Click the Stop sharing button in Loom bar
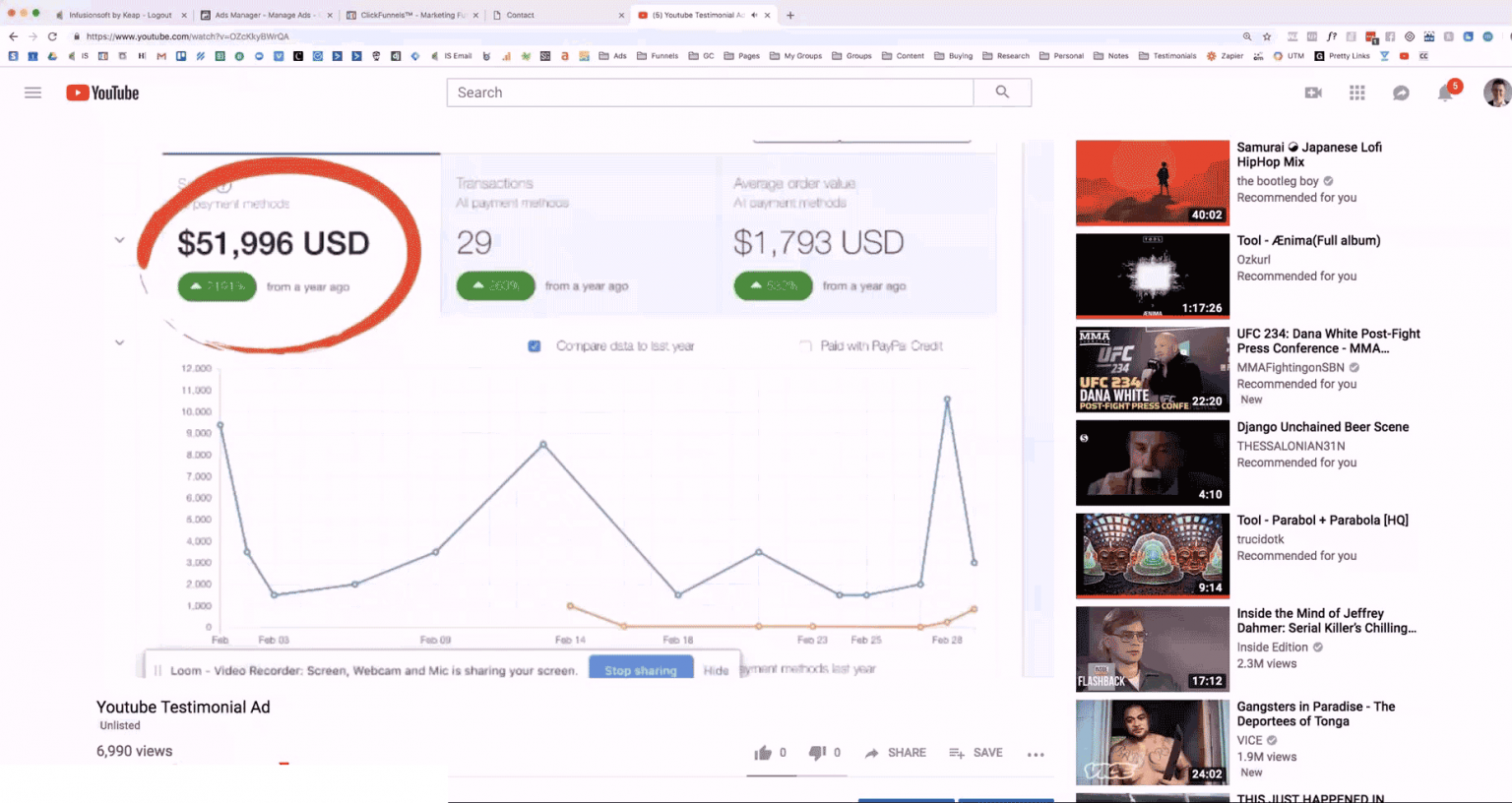1512x803 pixels. (641, 668)
